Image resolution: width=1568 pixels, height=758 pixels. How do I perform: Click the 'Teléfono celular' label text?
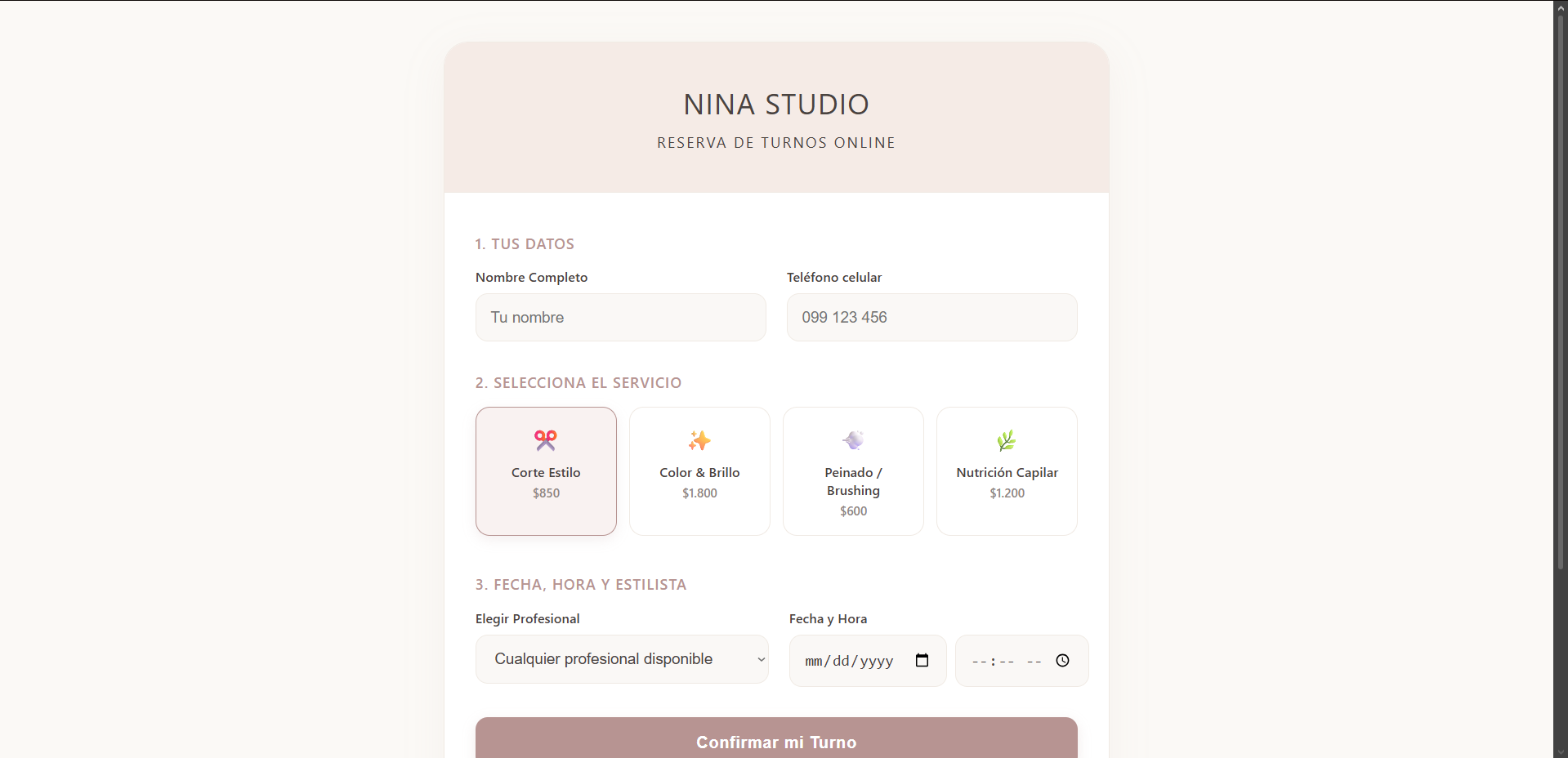834,278
